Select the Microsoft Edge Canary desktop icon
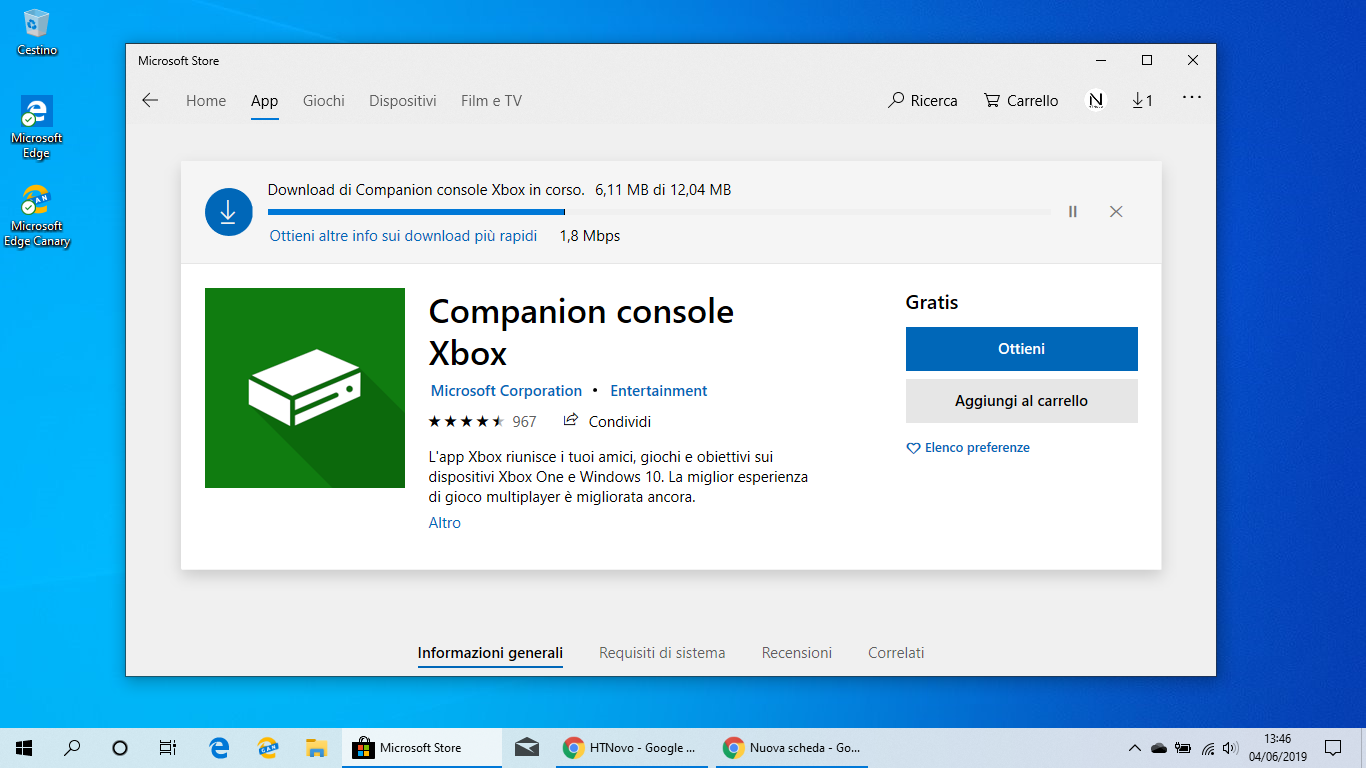The height and width of the screenshot is (768, 1366). 37,216
